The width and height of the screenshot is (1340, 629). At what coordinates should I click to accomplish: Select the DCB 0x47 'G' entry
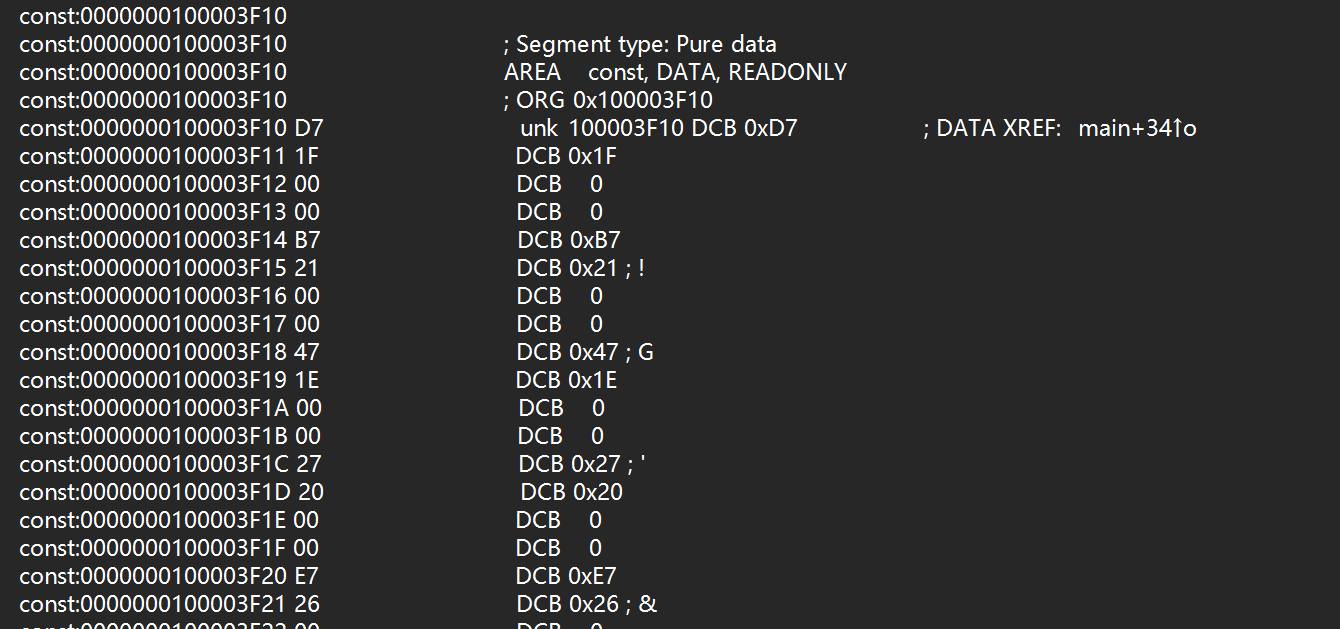coord(585,352)
